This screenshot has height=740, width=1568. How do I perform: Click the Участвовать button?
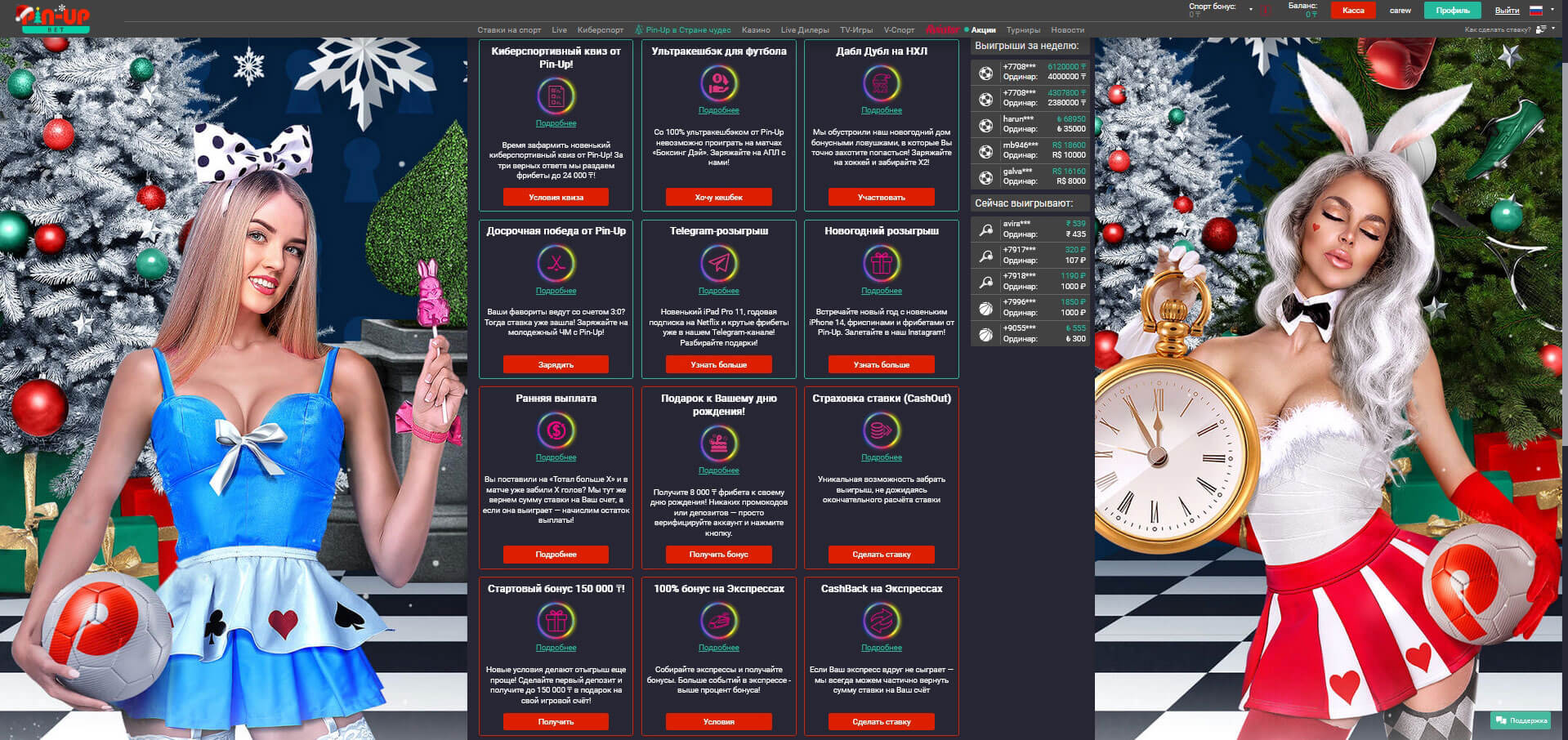coord(881,197)
